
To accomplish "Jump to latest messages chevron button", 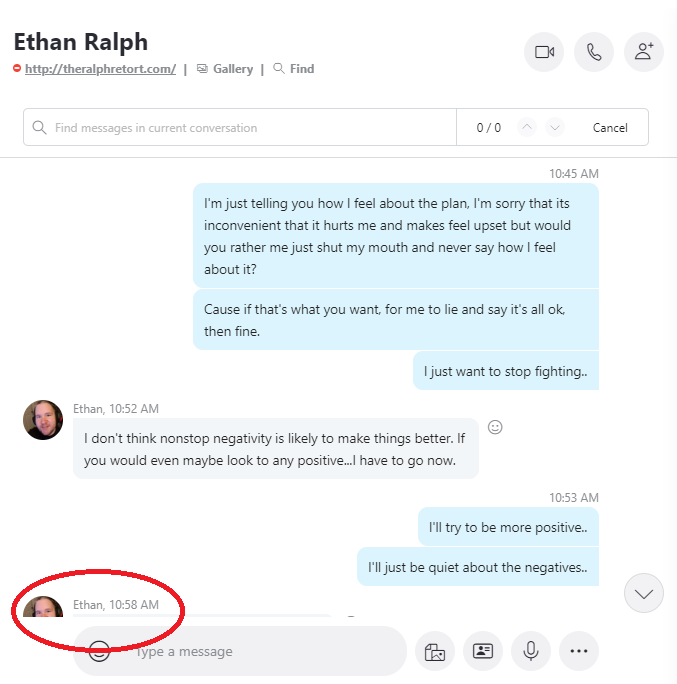I will pos(644,593).
